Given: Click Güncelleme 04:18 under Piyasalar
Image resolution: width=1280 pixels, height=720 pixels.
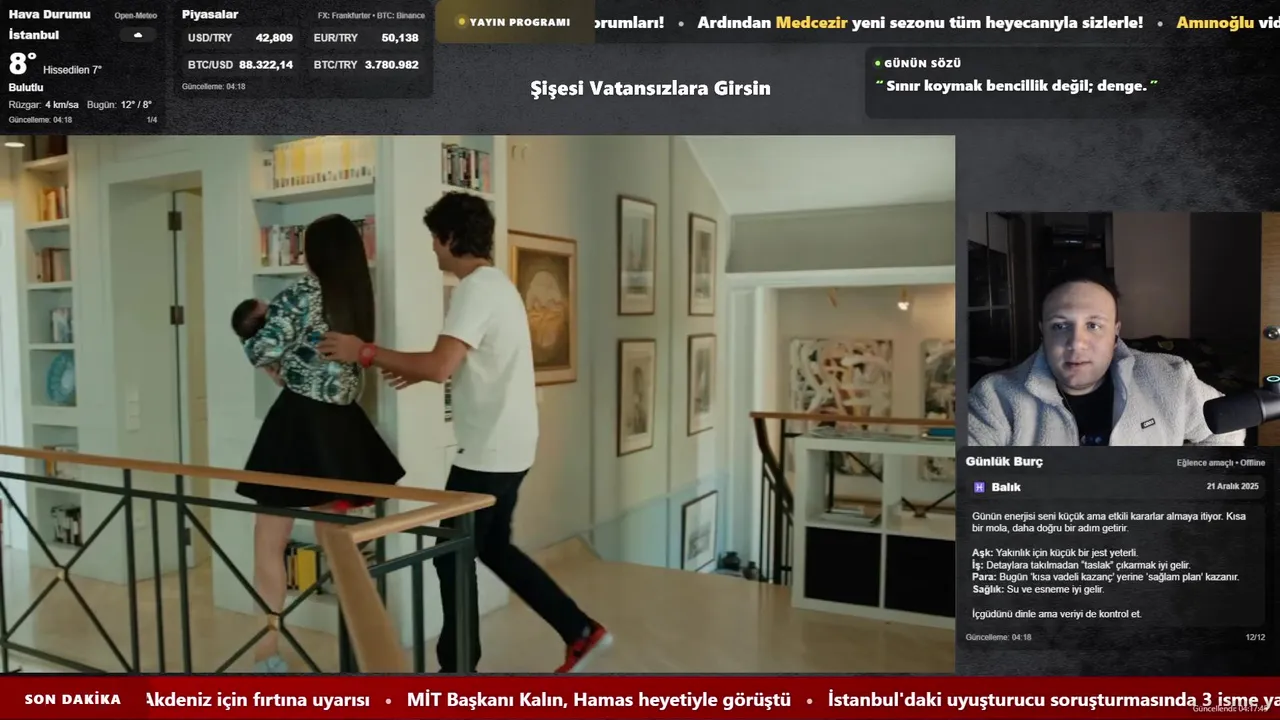Looking at the screenshot, I should click(213, 86).
